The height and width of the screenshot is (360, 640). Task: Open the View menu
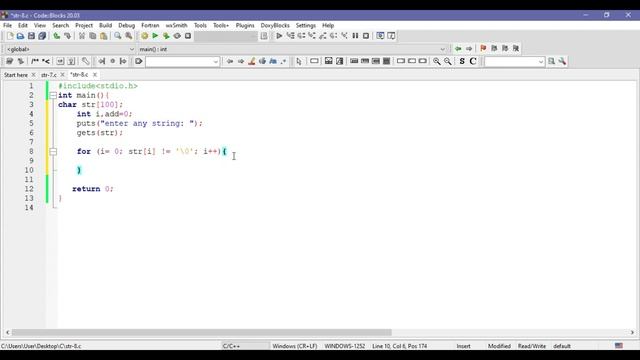click(40, 25)
